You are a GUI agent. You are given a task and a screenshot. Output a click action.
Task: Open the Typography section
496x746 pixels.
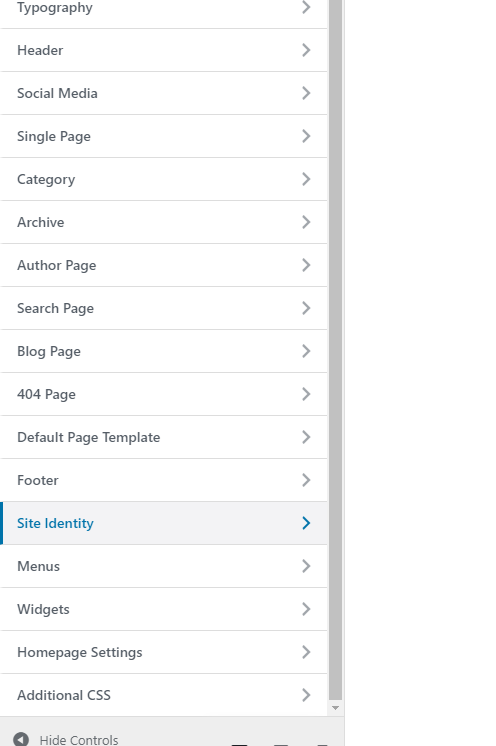point(164,10)
